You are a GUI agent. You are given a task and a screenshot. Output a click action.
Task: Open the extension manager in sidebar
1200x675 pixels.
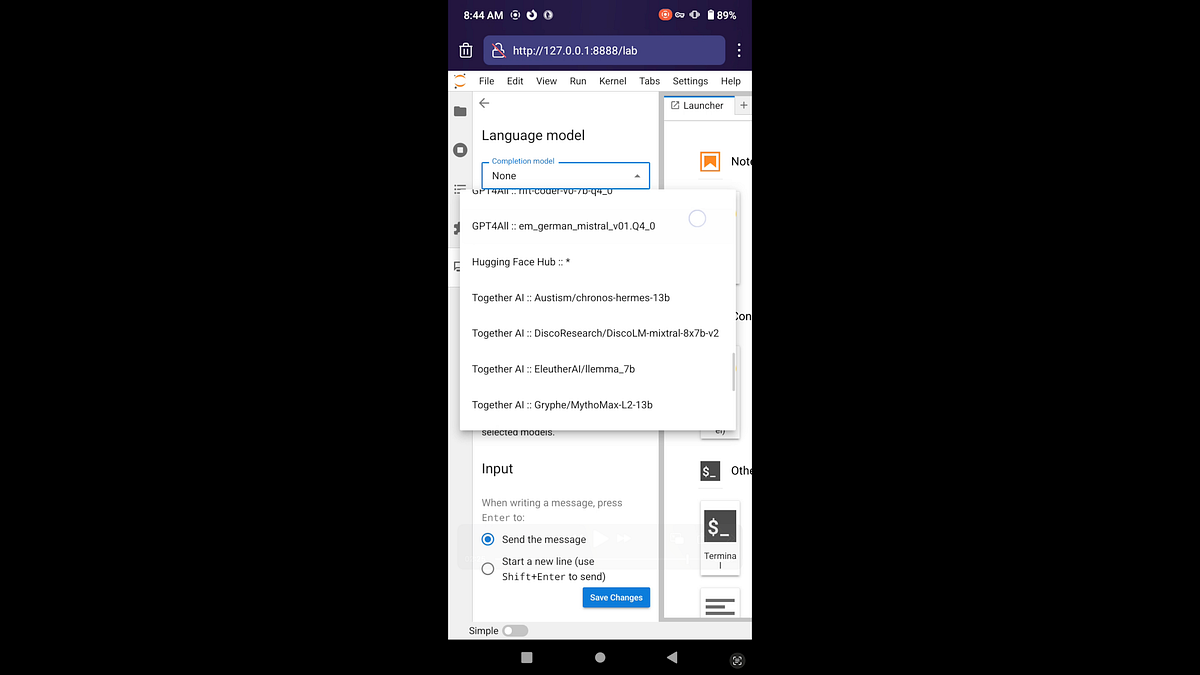(459, 227)
